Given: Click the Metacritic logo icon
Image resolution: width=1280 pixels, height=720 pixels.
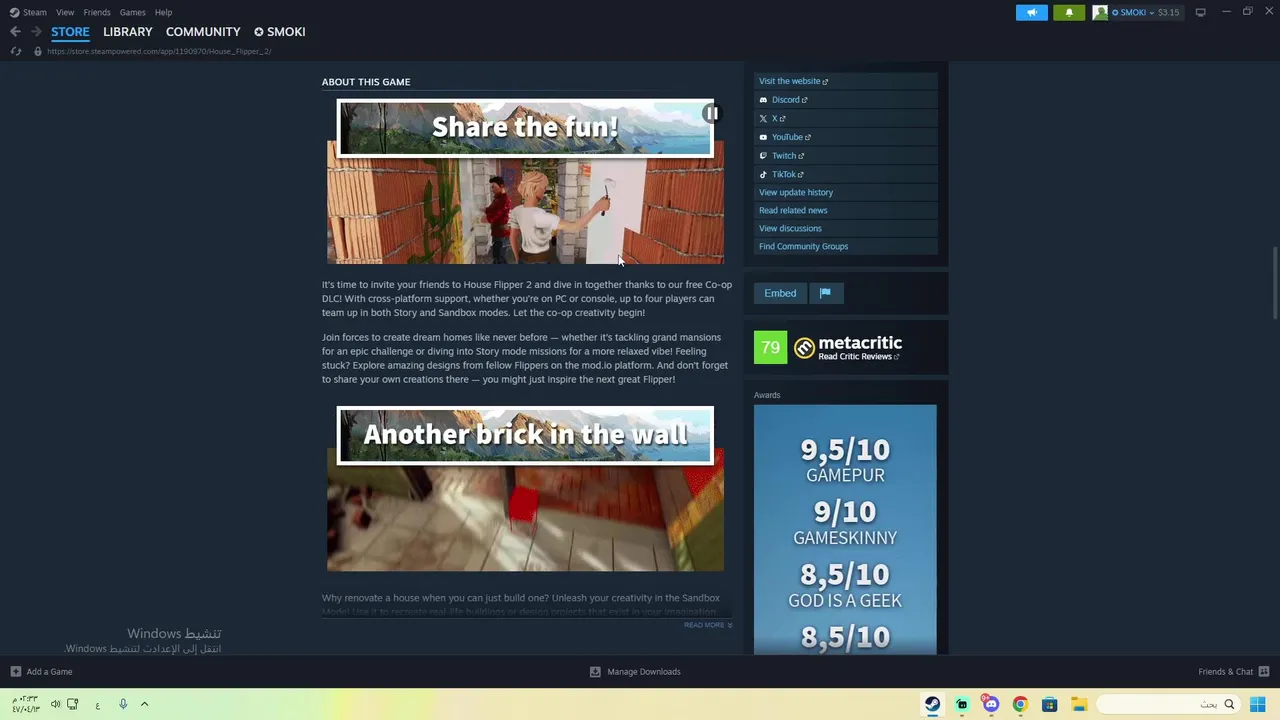Looking at the screenshot, I should point(804,348).
